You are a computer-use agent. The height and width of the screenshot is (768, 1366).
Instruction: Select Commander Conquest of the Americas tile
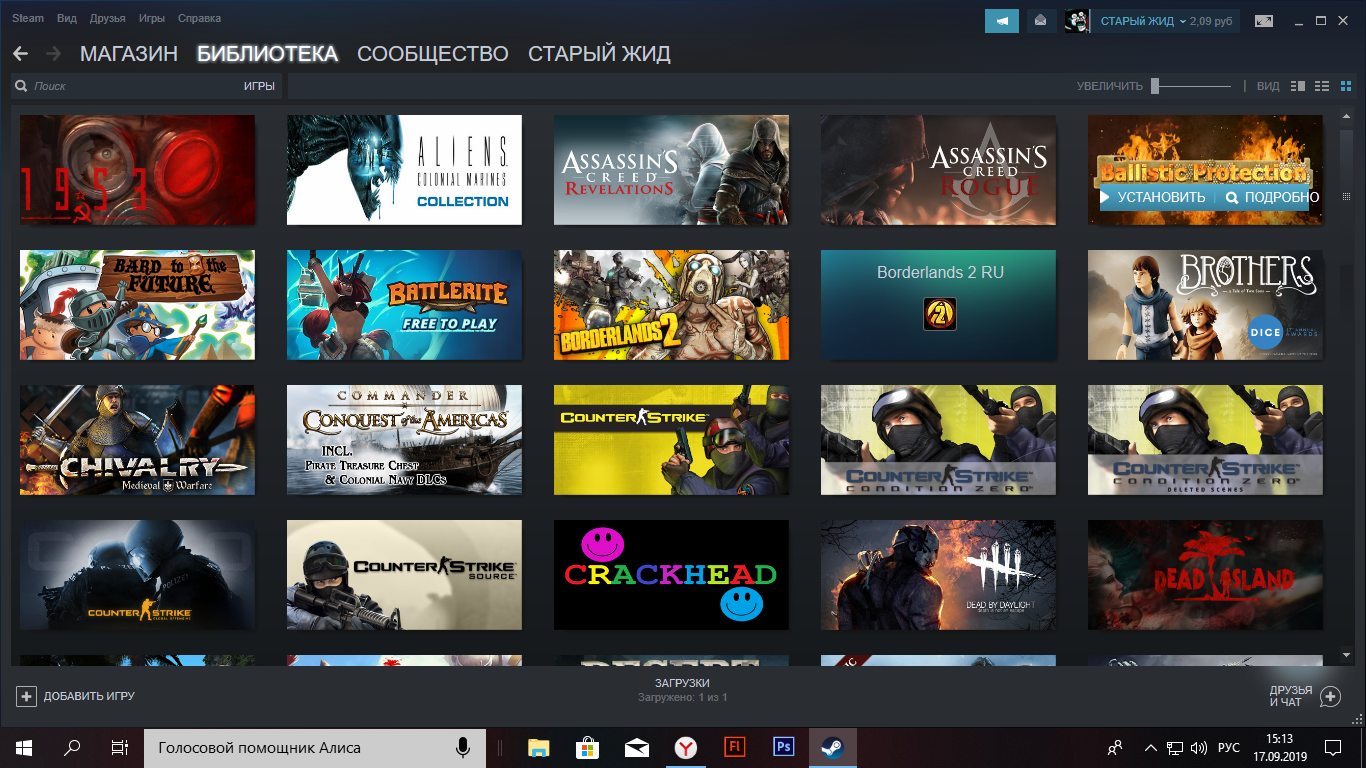[x=404, y=440]
